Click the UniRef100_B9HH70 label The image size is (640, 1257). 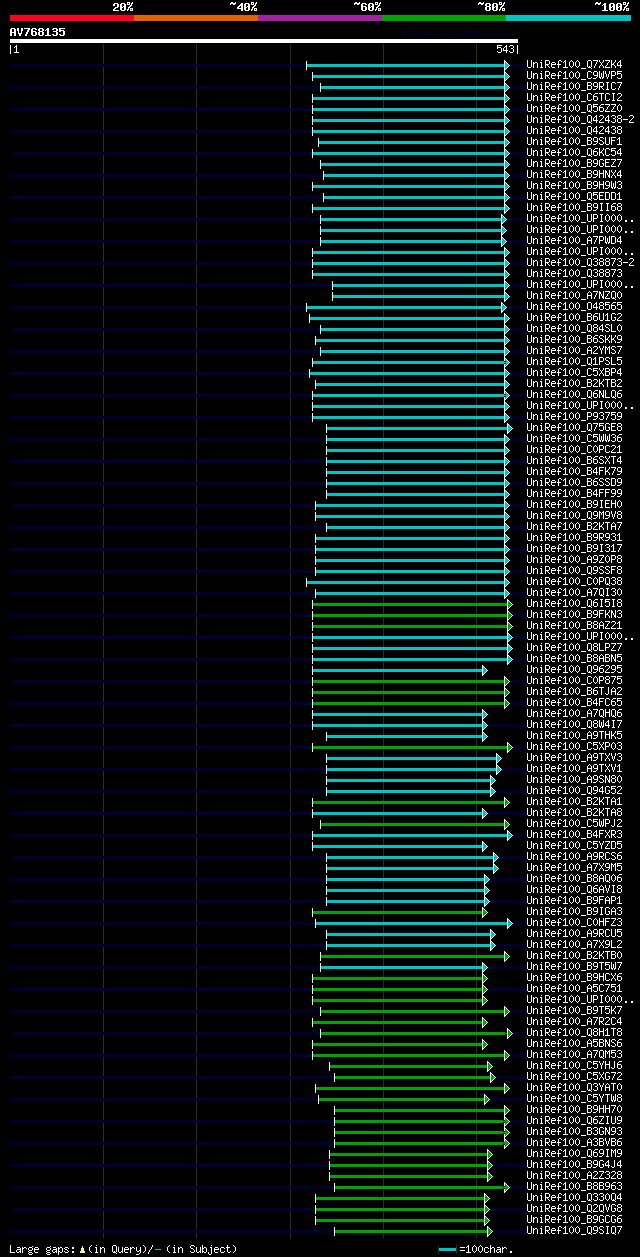(x=574, y=1109)
